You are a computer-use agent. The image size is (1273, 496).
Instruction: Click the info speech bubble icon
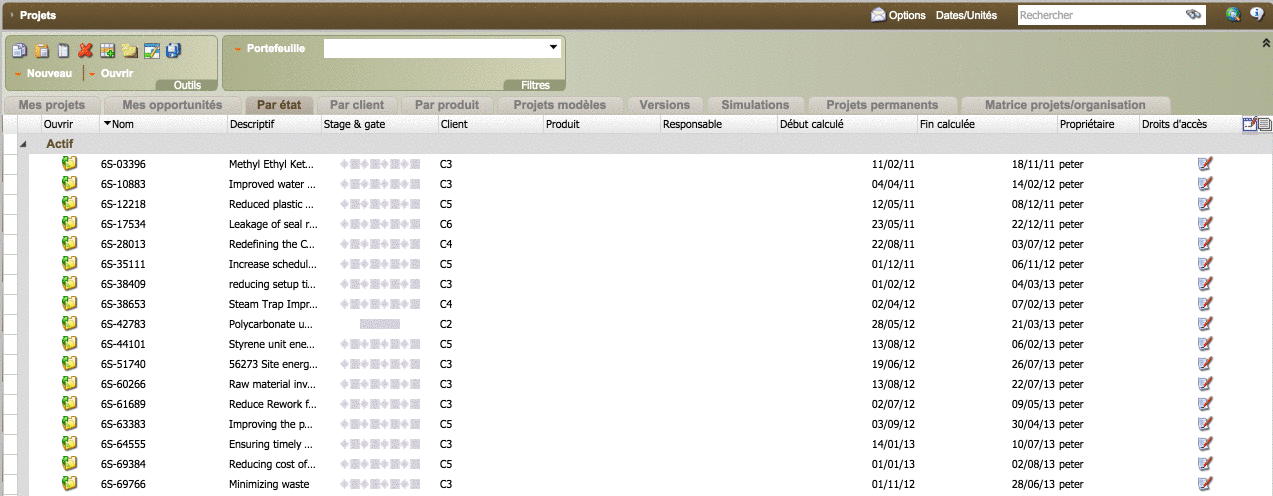(1257, 14)
